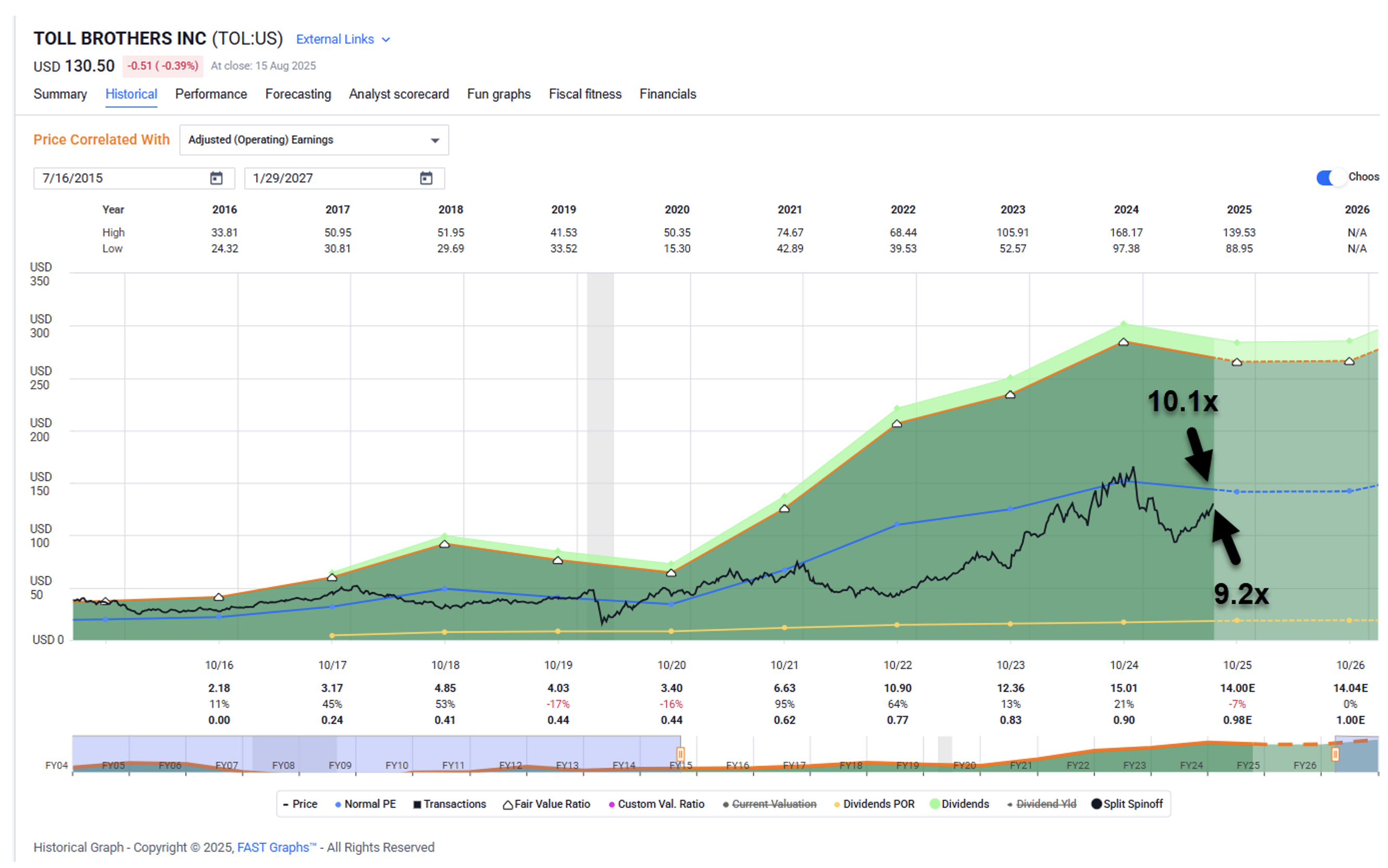Click the 10/24 earnings value 15.01
The height and width of the screenshot is (868, 1388).
[x=1124, y=688]
